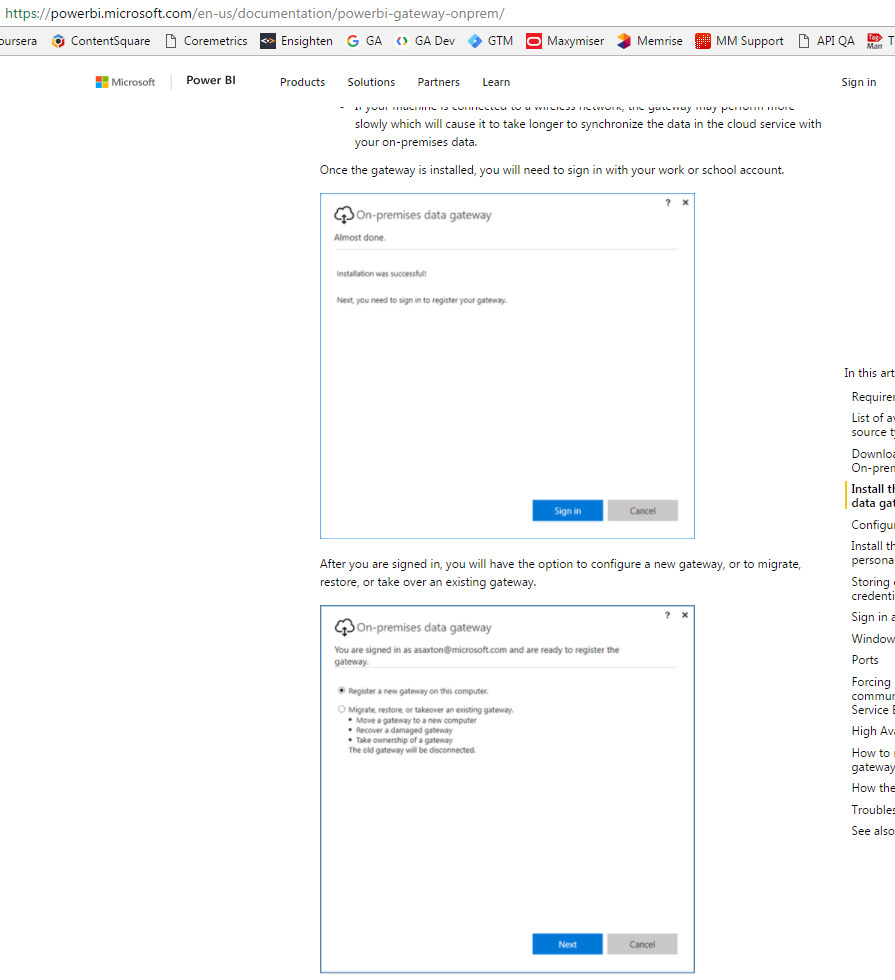The image size is (895, 980).
Task: Click Sign in at the top of the page
Action: (x=859, y=82)
